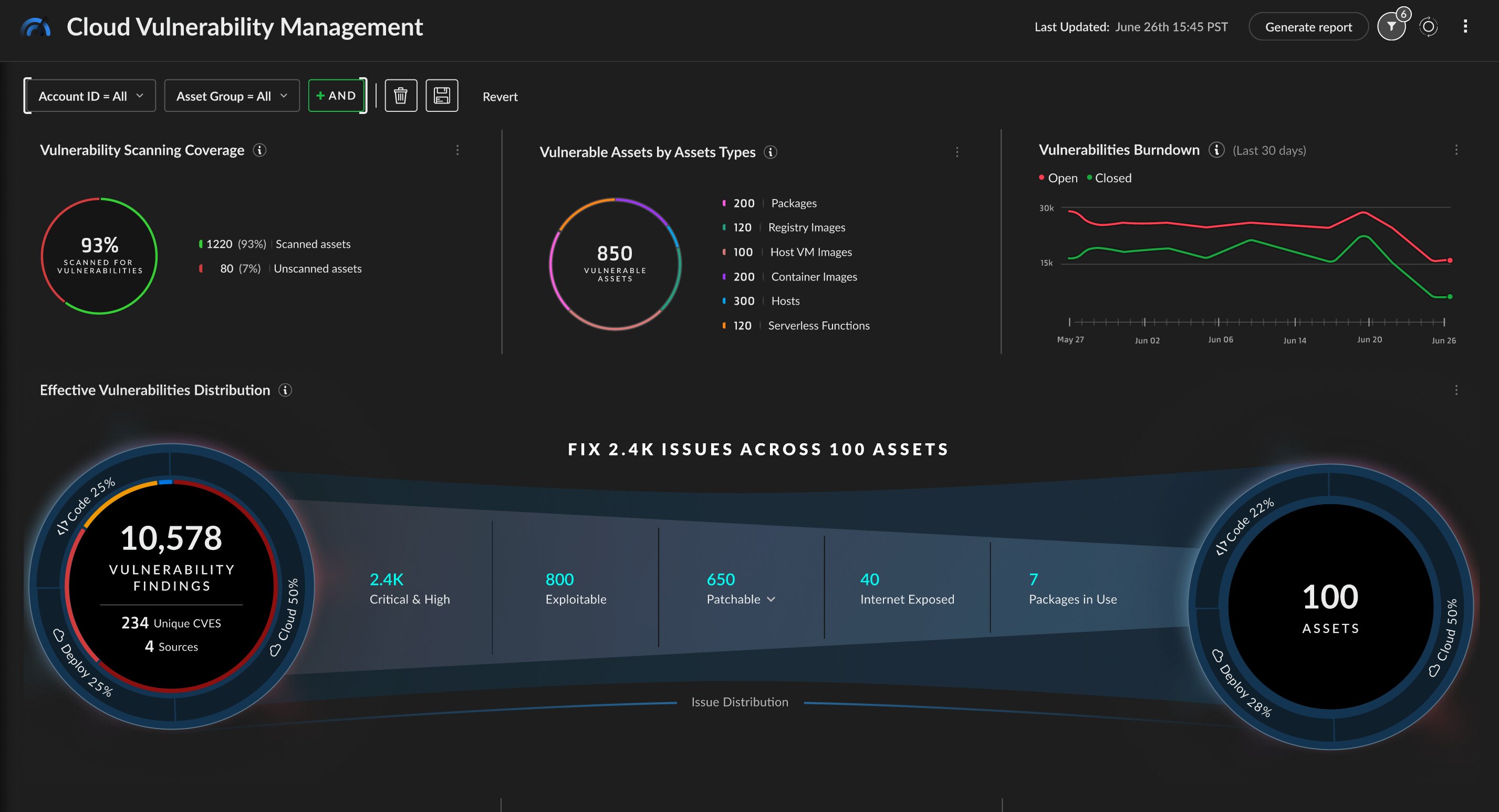
Task: Click the Cloud Vulnerability Management logo
Action: tap(35, 26)
